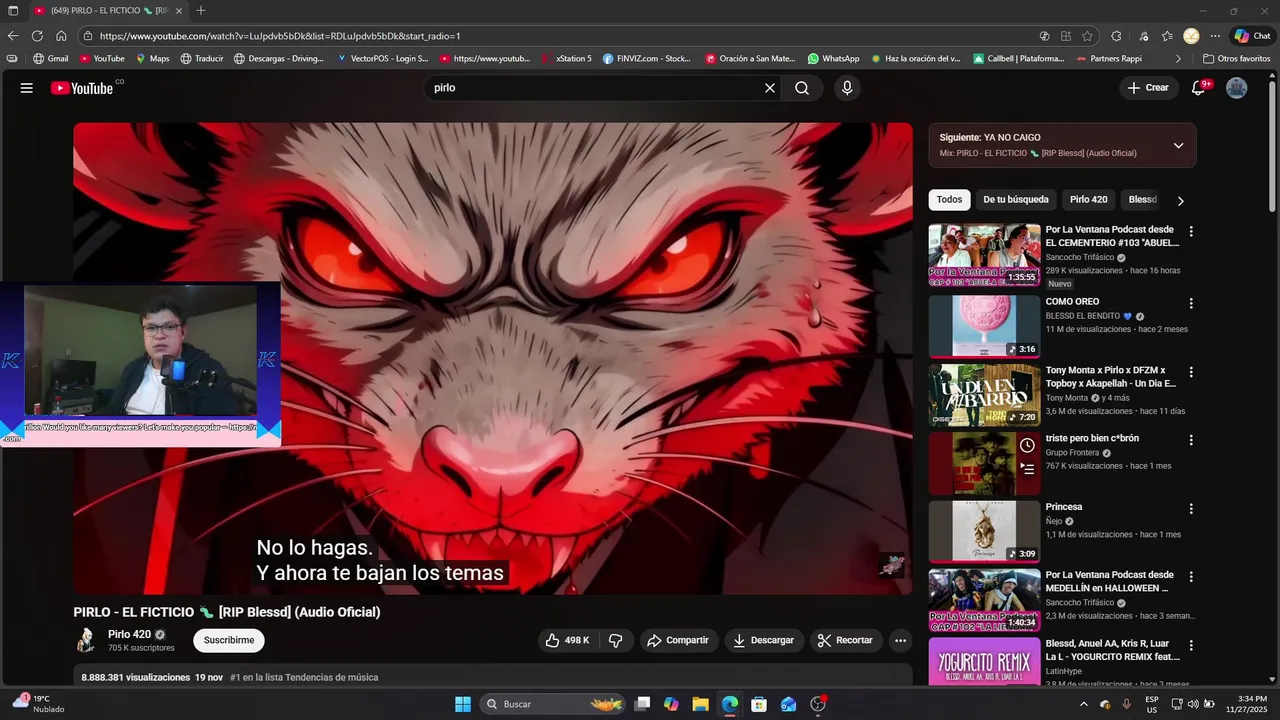This screenshot has width=1280, height=720.
Task: Go to YouTube home via logo
Action: pyautogui.click(x=82, y=88)
